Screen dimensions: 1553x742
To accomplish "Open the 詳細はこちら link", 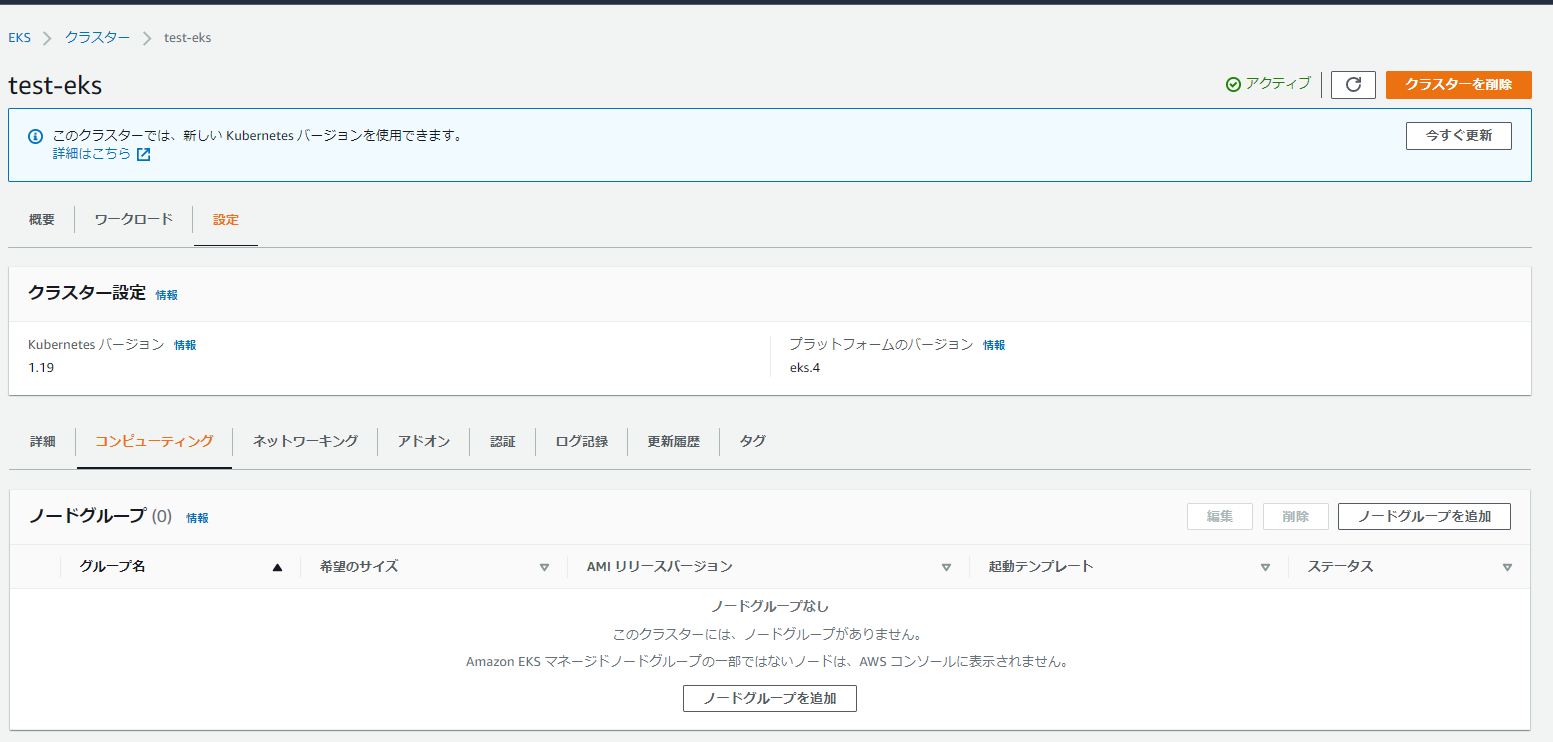I will (x=92, y=154).
